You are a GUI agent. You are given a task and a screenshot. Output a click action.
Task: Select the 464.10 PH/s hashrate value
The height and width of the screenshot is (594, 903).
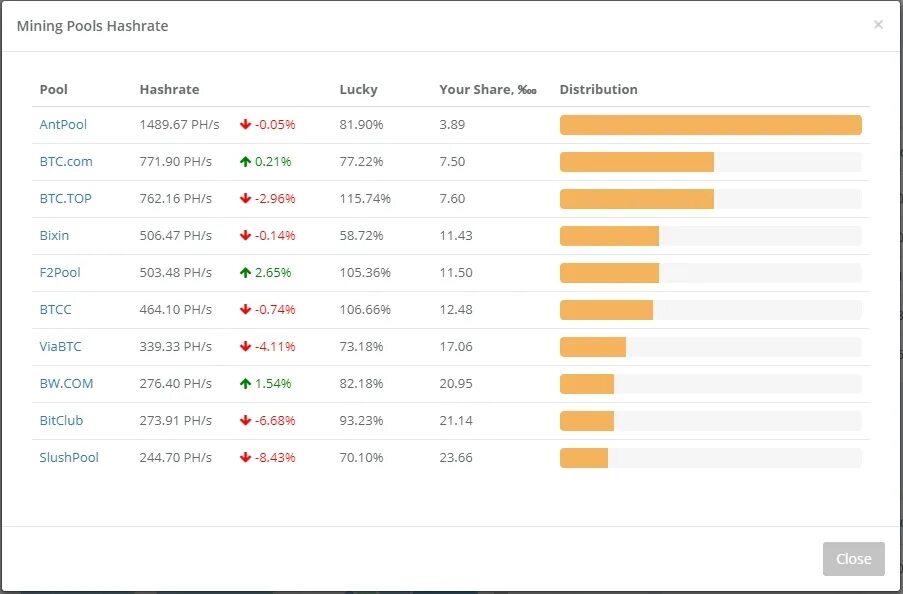pos(176,309)
